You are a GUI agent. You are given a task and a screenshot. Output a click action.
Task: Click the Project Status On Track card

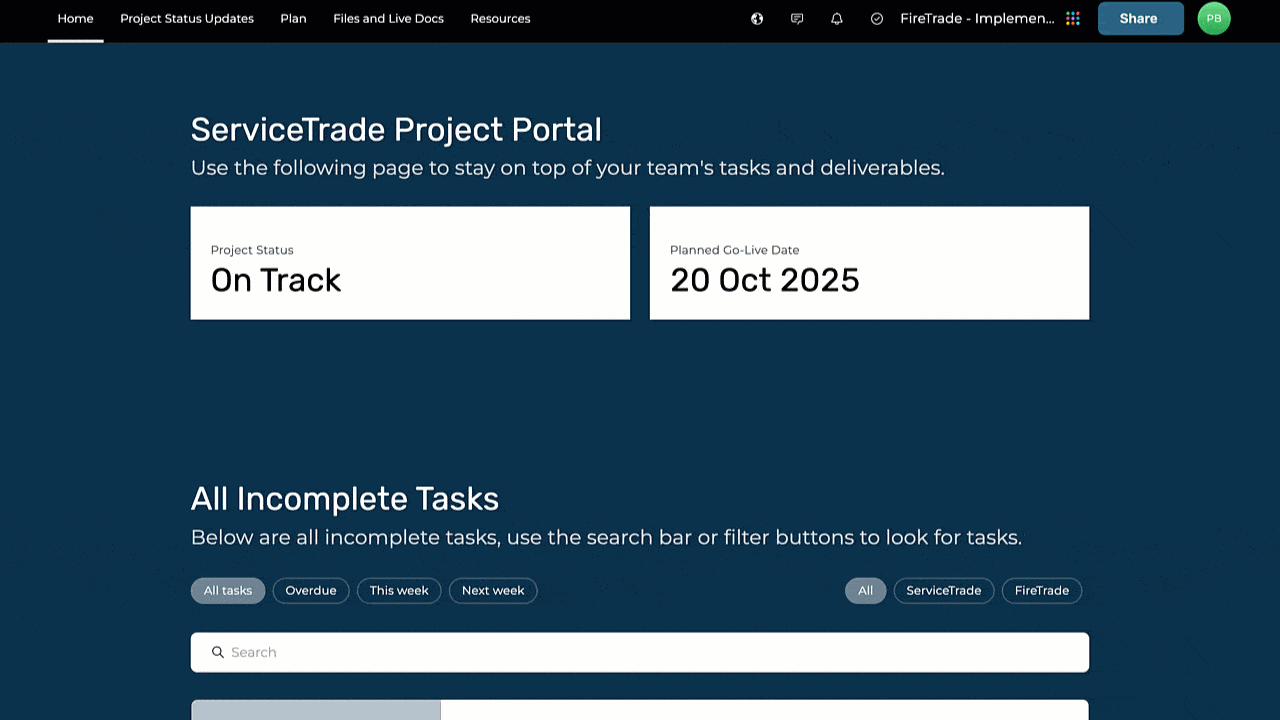tap(410, 263)
